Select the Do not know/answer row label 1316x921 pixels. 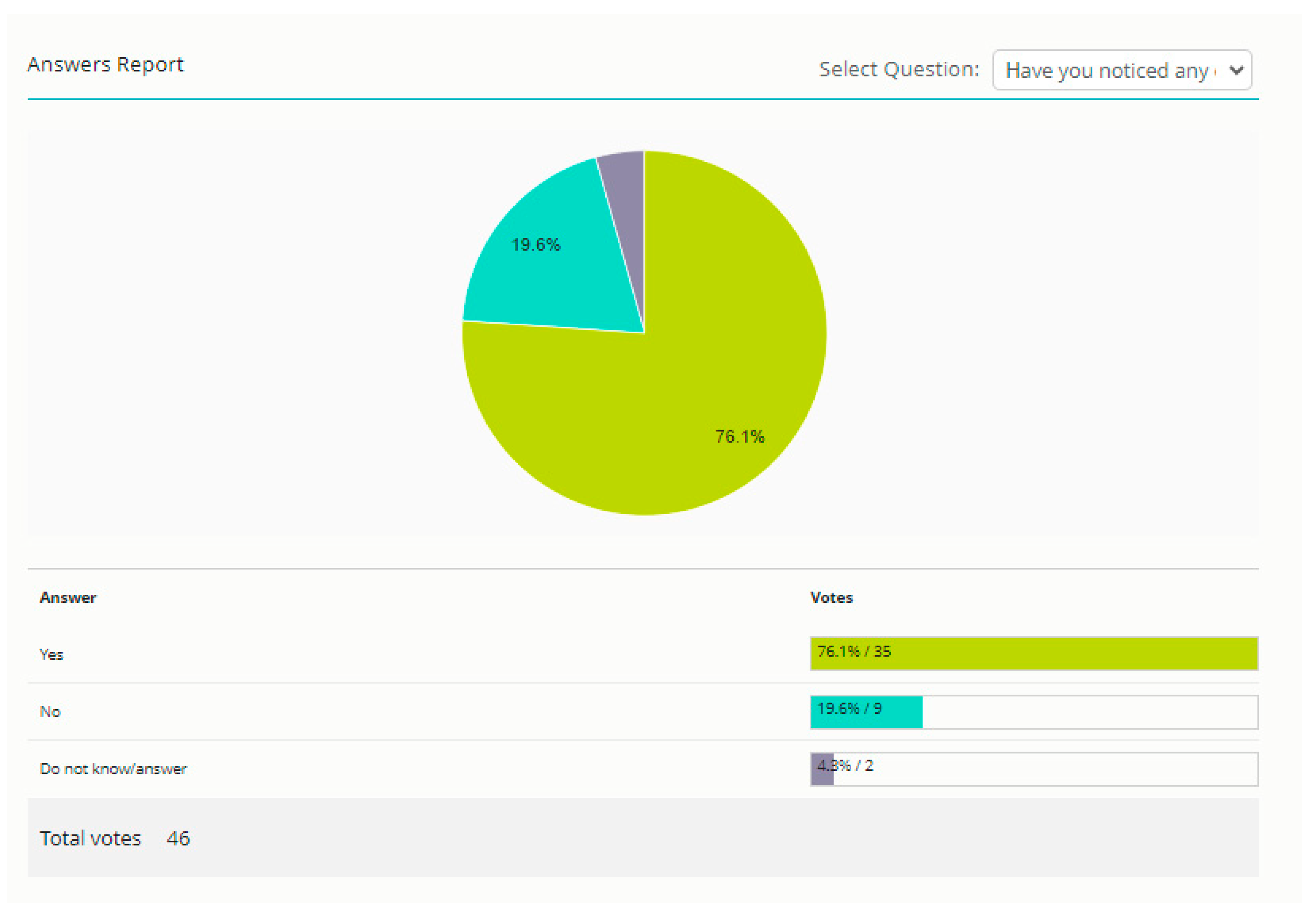point(113,769)
